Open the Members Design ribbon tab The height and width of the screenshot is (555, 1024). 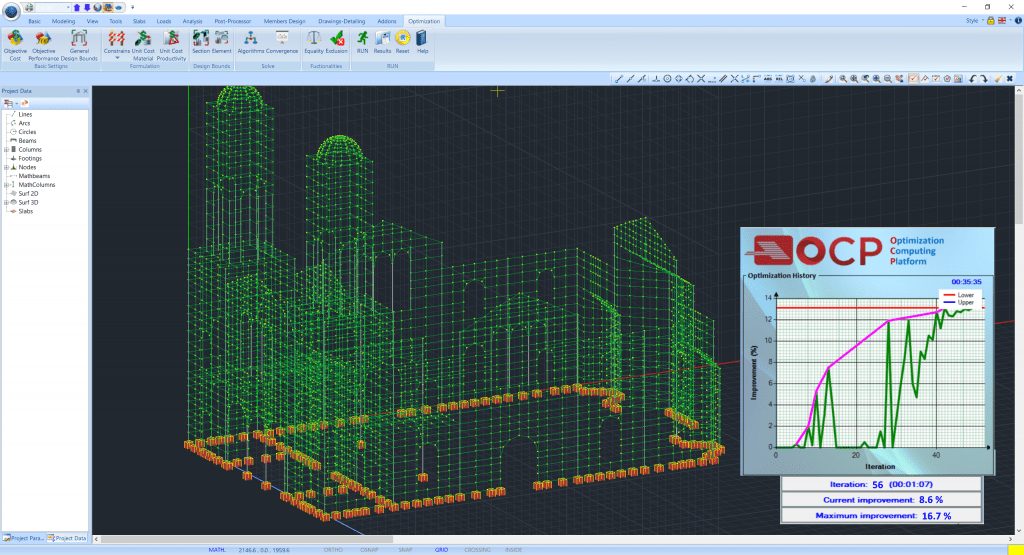pyautogui.click(x=284, y=20)
